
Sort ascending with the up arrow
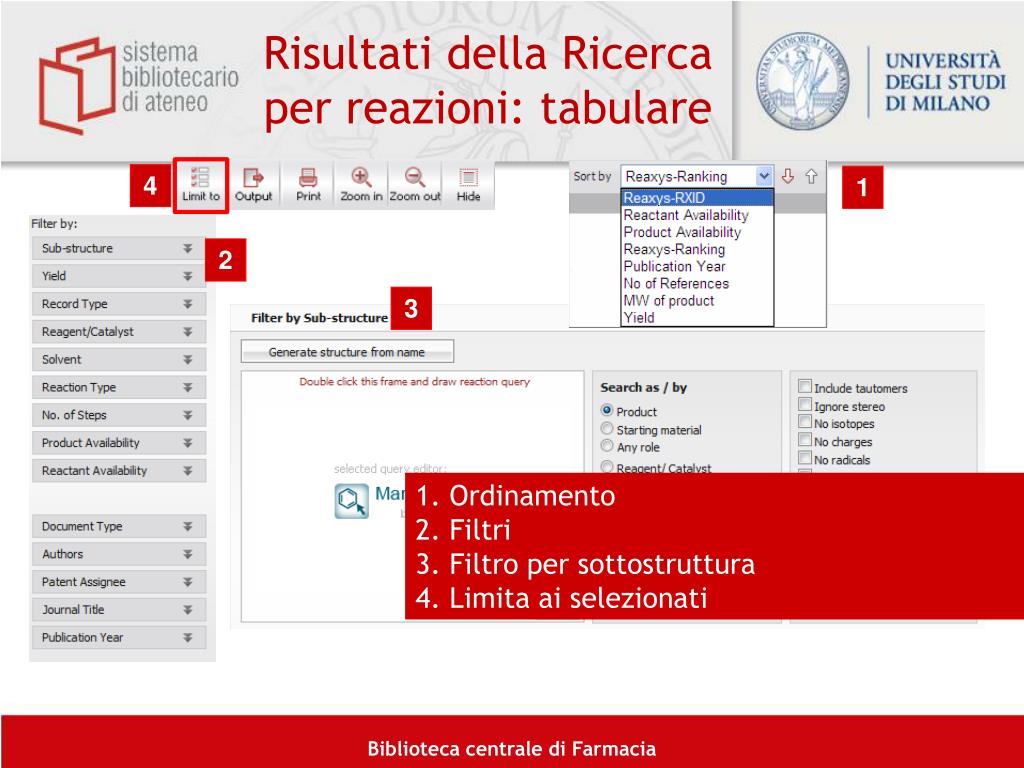811,176
